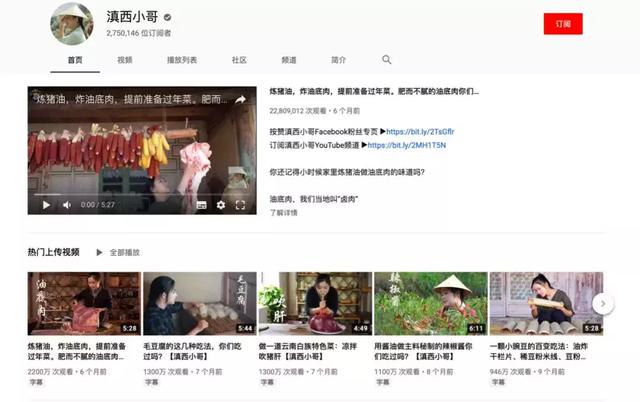Open the 辣椒酱 video thumbnail with hat
The image size is (640, 402).
pyautogui.click(x=431, y=304)
